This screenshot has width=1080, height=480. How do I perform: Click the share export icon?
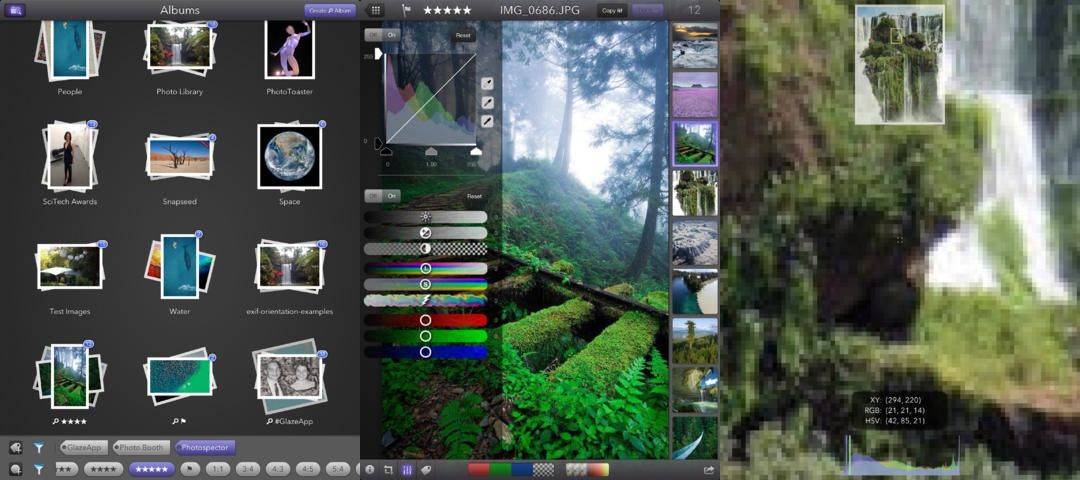click(x=709, y=469)
